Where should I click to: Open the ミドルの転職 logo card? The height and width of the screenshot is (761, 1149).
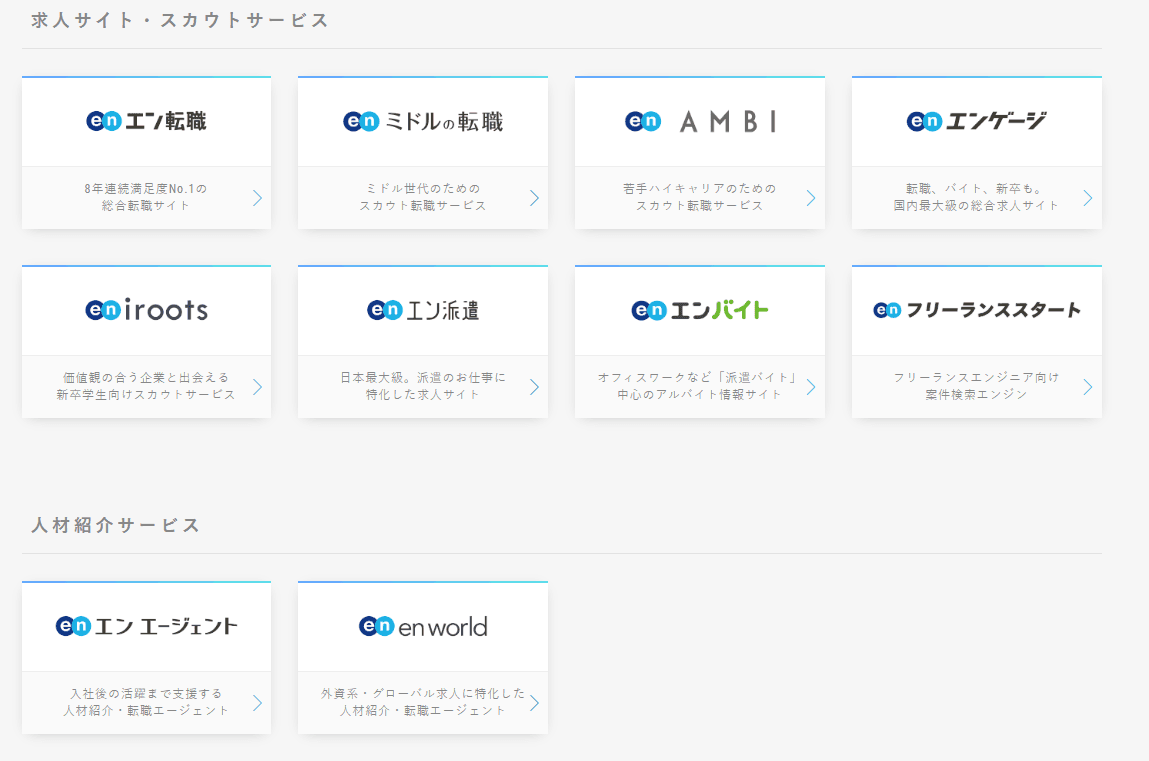[423, 121]
